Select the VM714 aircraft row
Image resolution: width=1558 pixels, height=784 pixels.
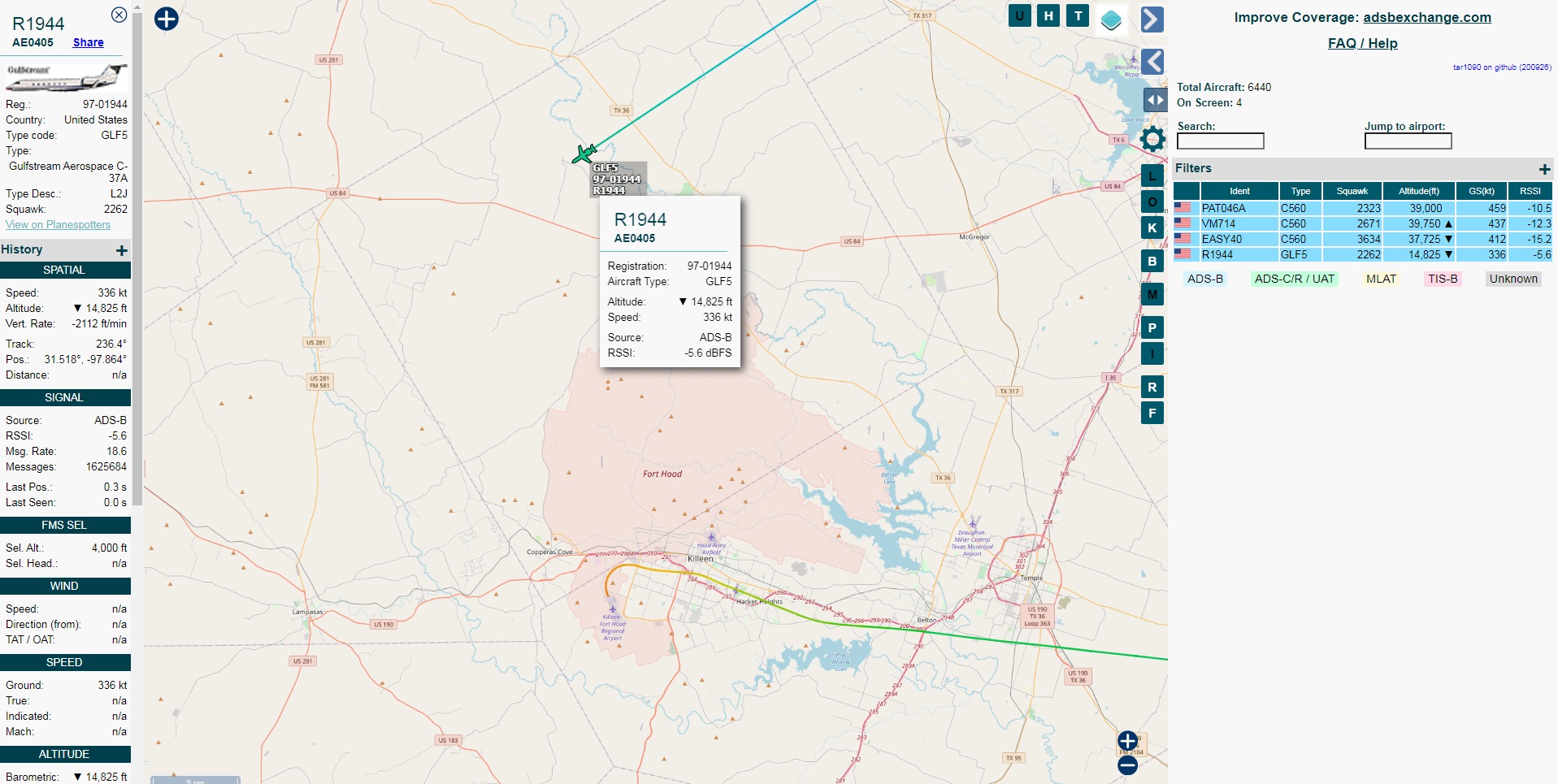[1363, 223]
